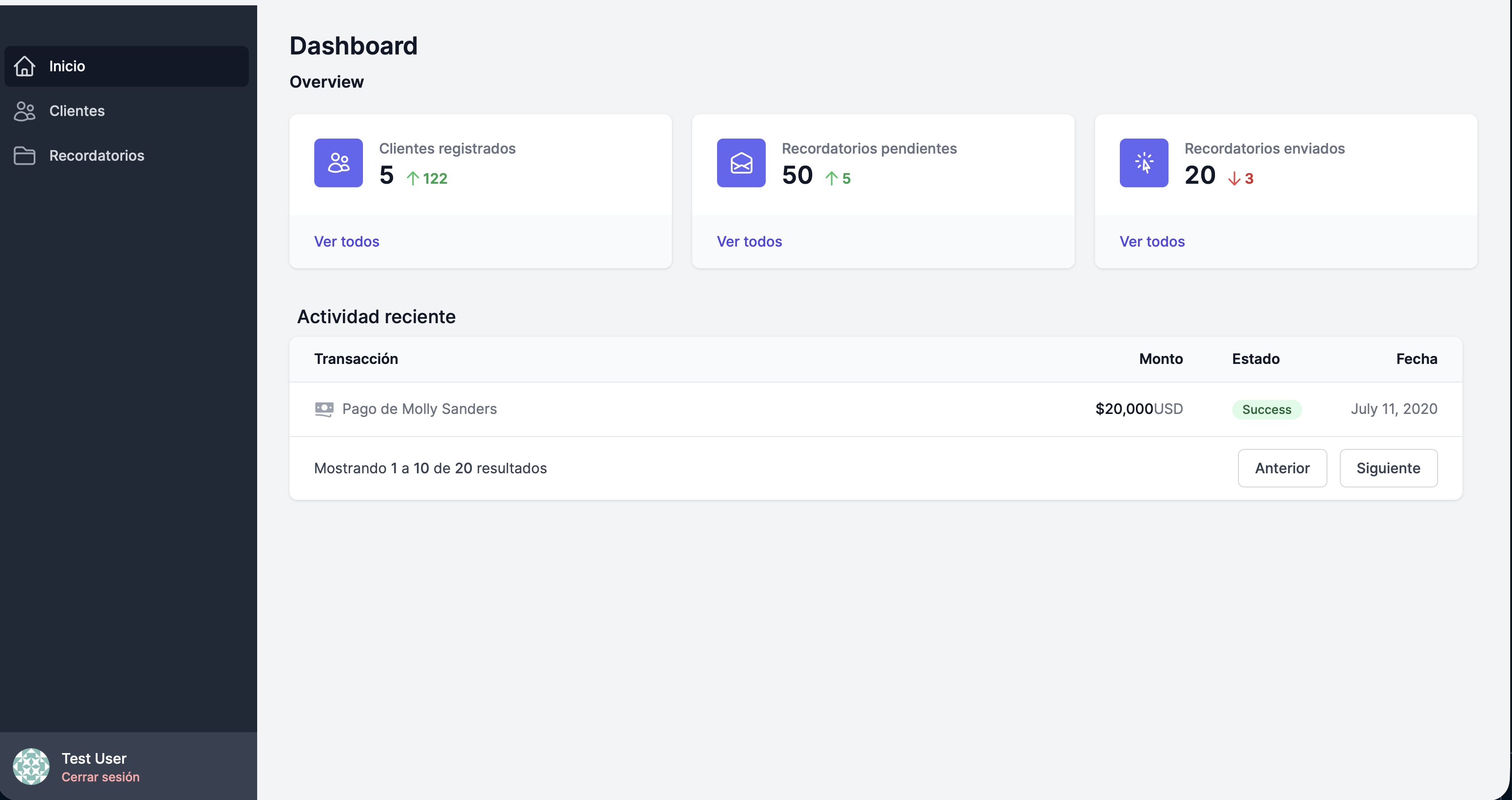
Task: Click the cursor icon for Recordatorios enviados
Action: coord(1143,162)
